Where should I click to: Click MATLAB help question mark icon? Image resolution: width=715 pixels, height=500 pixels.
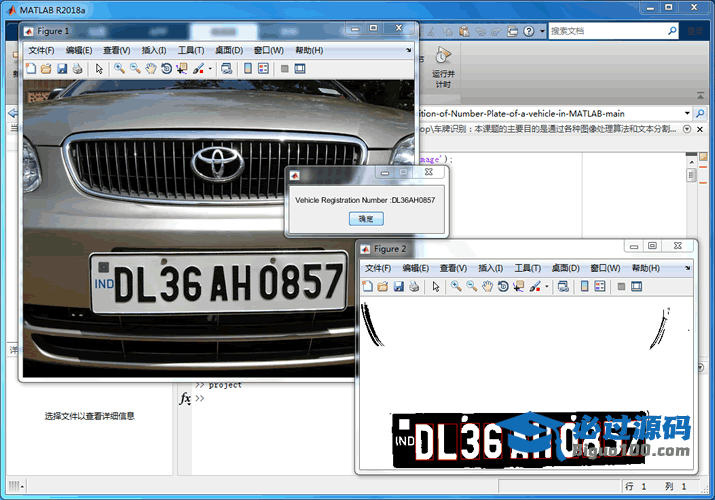click(528, 31)
